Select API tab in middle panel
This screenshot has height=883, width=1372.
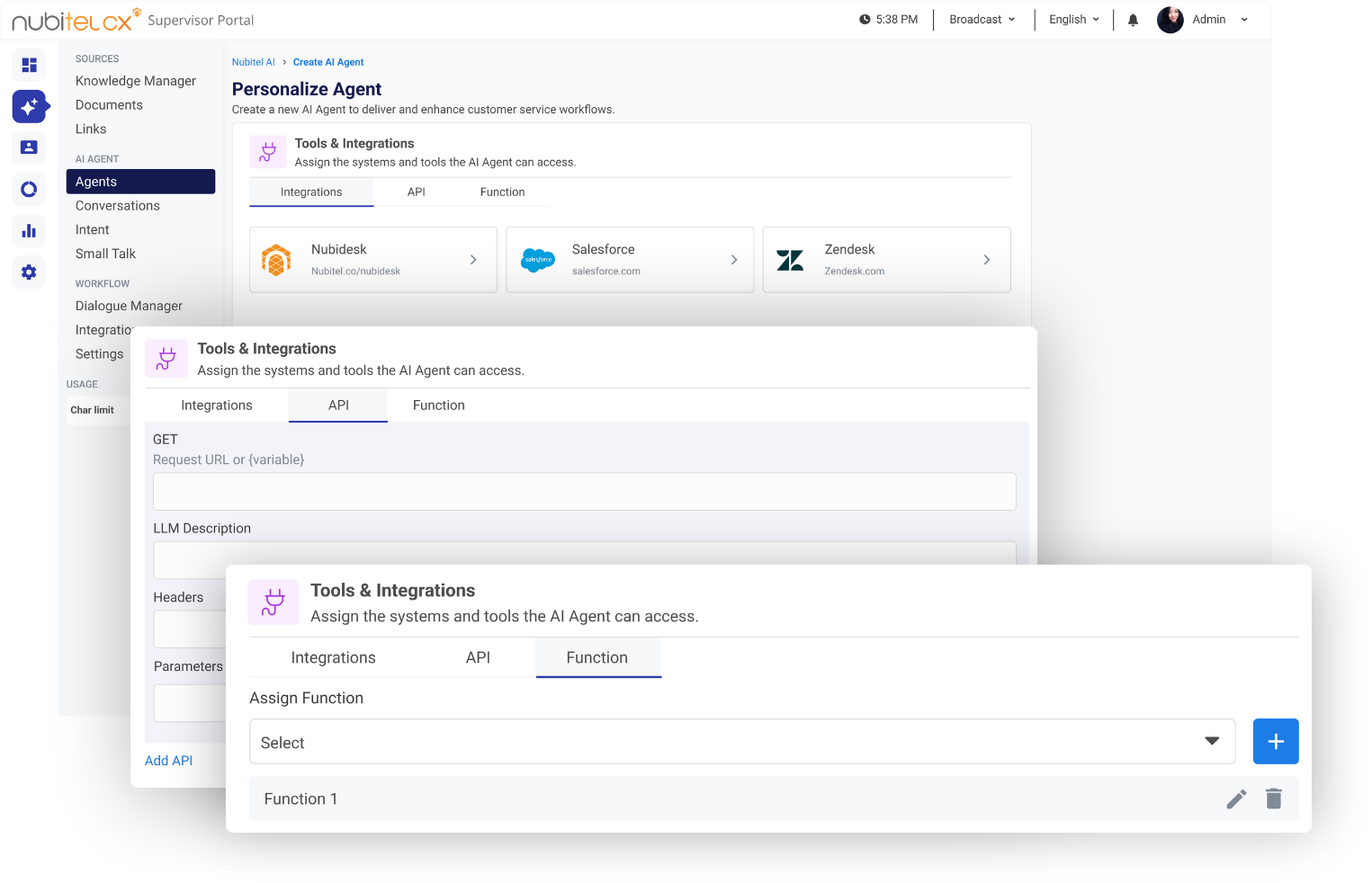(338, 406)
